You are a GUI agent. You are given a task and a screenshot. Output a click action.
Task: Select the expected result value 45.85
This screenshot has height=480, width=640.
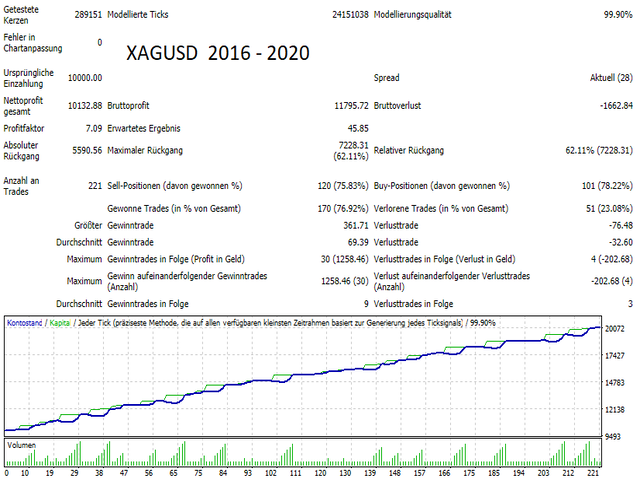pos(358,129)
